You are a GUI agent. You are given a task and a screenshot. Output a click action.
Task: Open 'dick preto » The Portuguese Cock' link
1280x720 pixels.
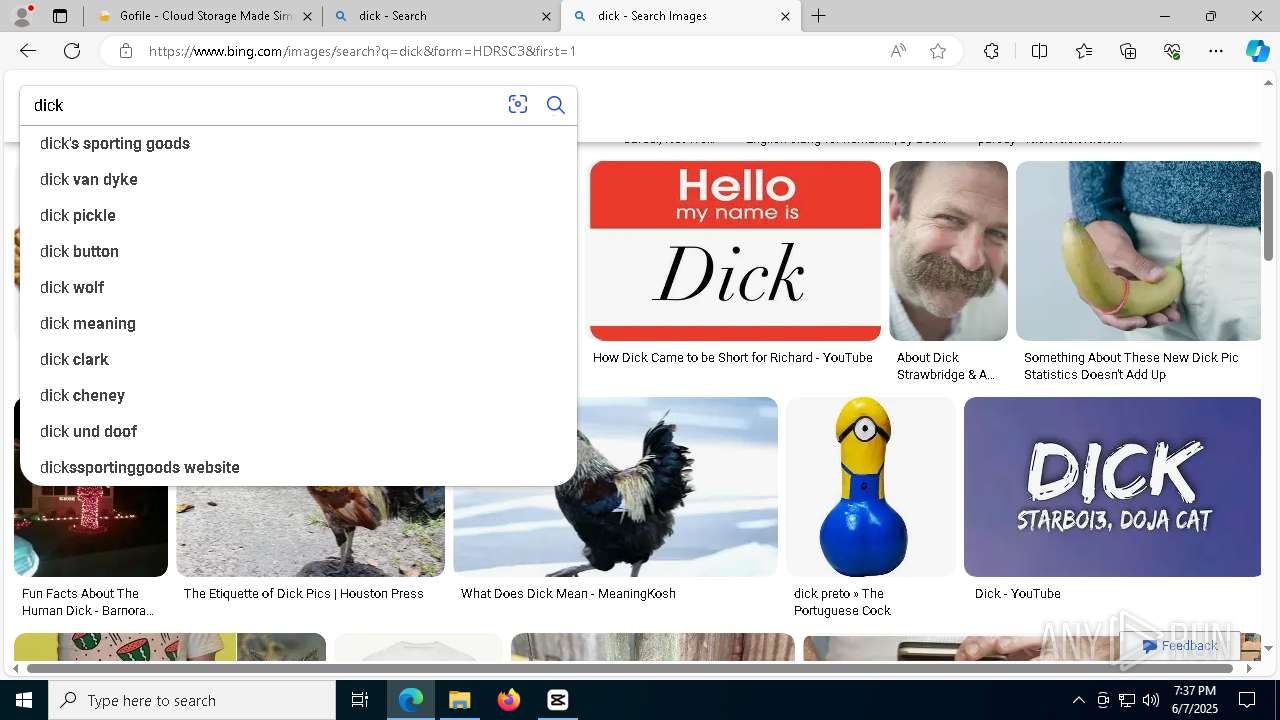[x=842, y=602]
